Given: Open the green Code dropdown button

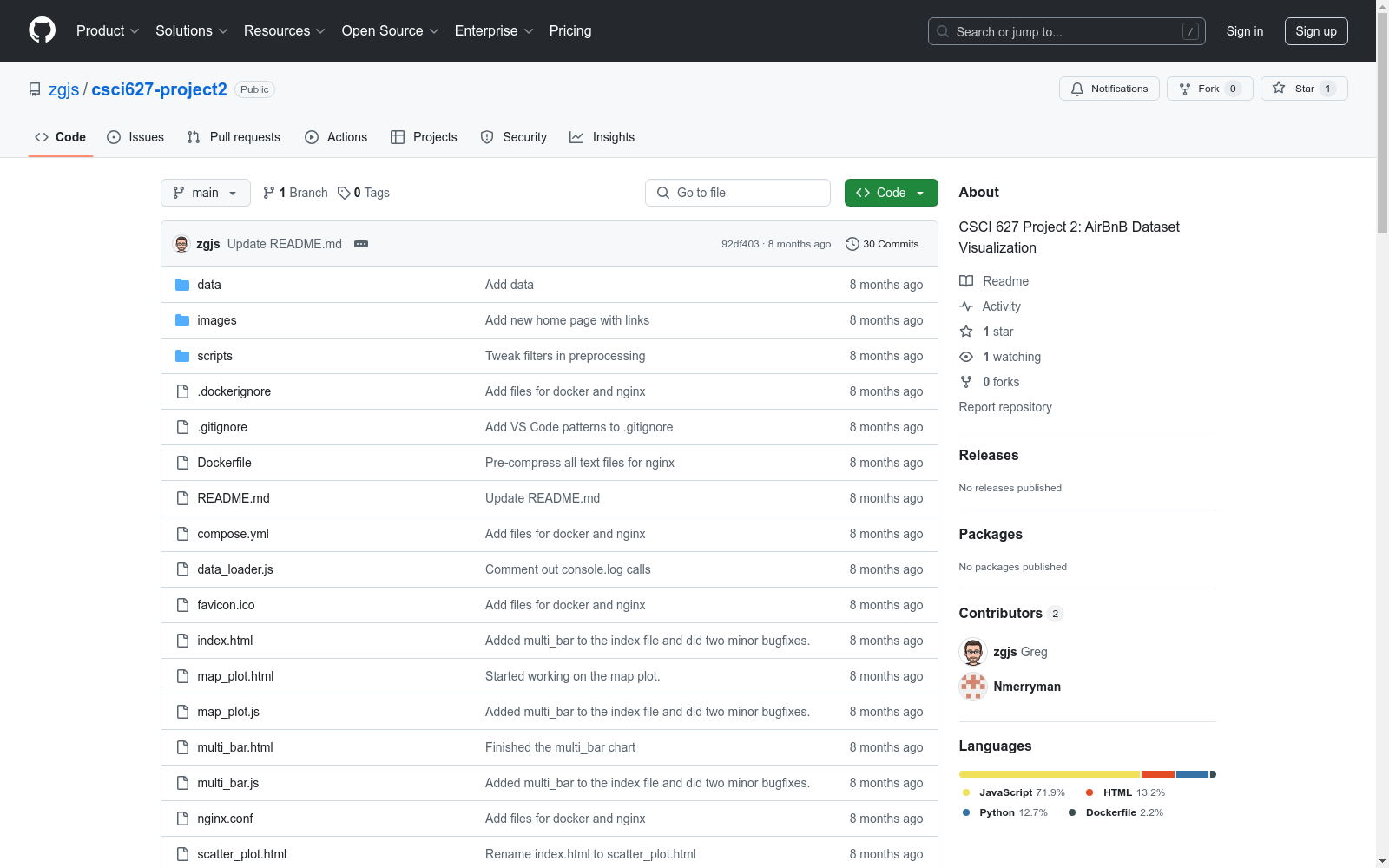Looking at the screenshot, I should [x=891, y=193].
